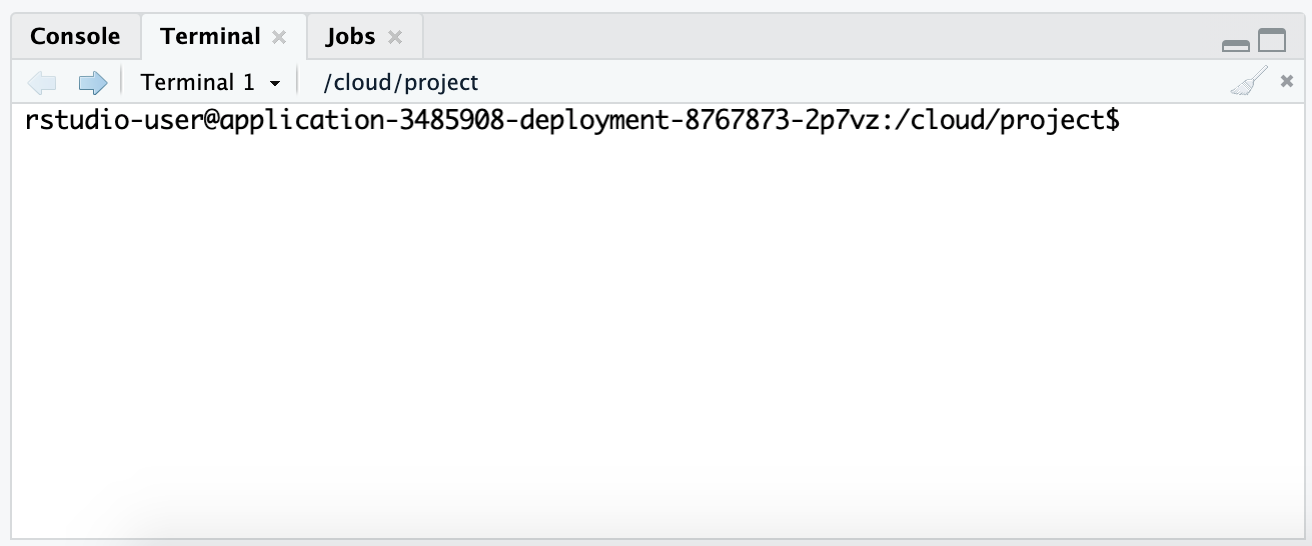Clear terminal buffer with the broom icon
The width and height of the screenshot is (1312, 546).
point(1248,82)
